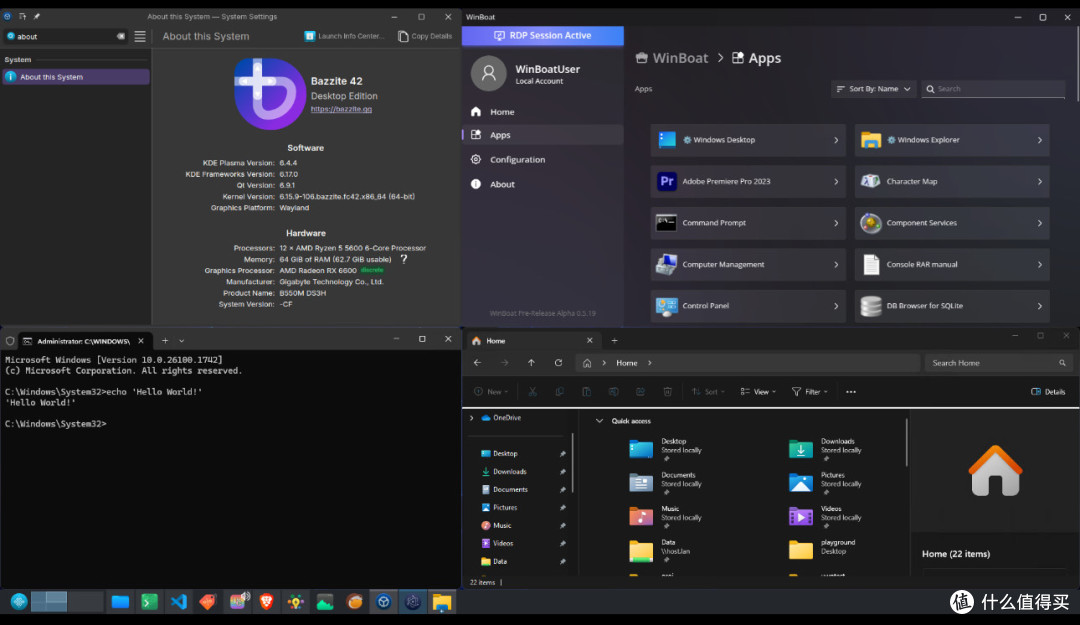1080x625 pixels.
Task: Open the terminal profile dropdown arrow
Action: pyautogui.click(x=182, y=340)
